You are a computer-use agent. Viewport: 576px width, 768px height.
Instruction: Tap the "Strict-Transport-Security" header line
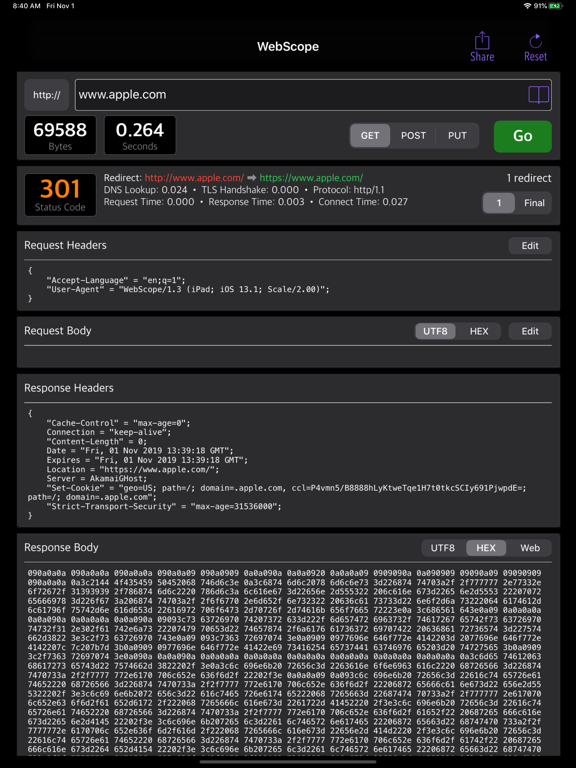(164, 506)
